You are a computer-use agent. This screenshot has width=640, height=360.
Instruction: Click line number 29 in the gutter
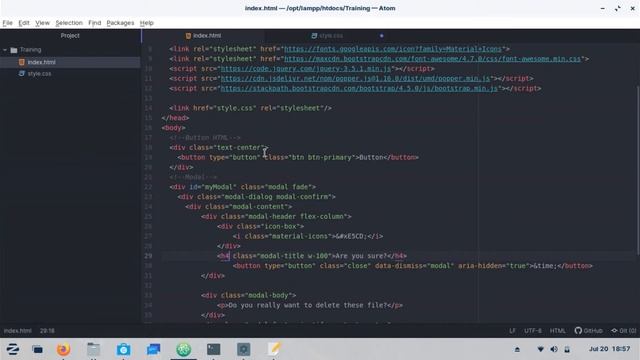point(148,256)
